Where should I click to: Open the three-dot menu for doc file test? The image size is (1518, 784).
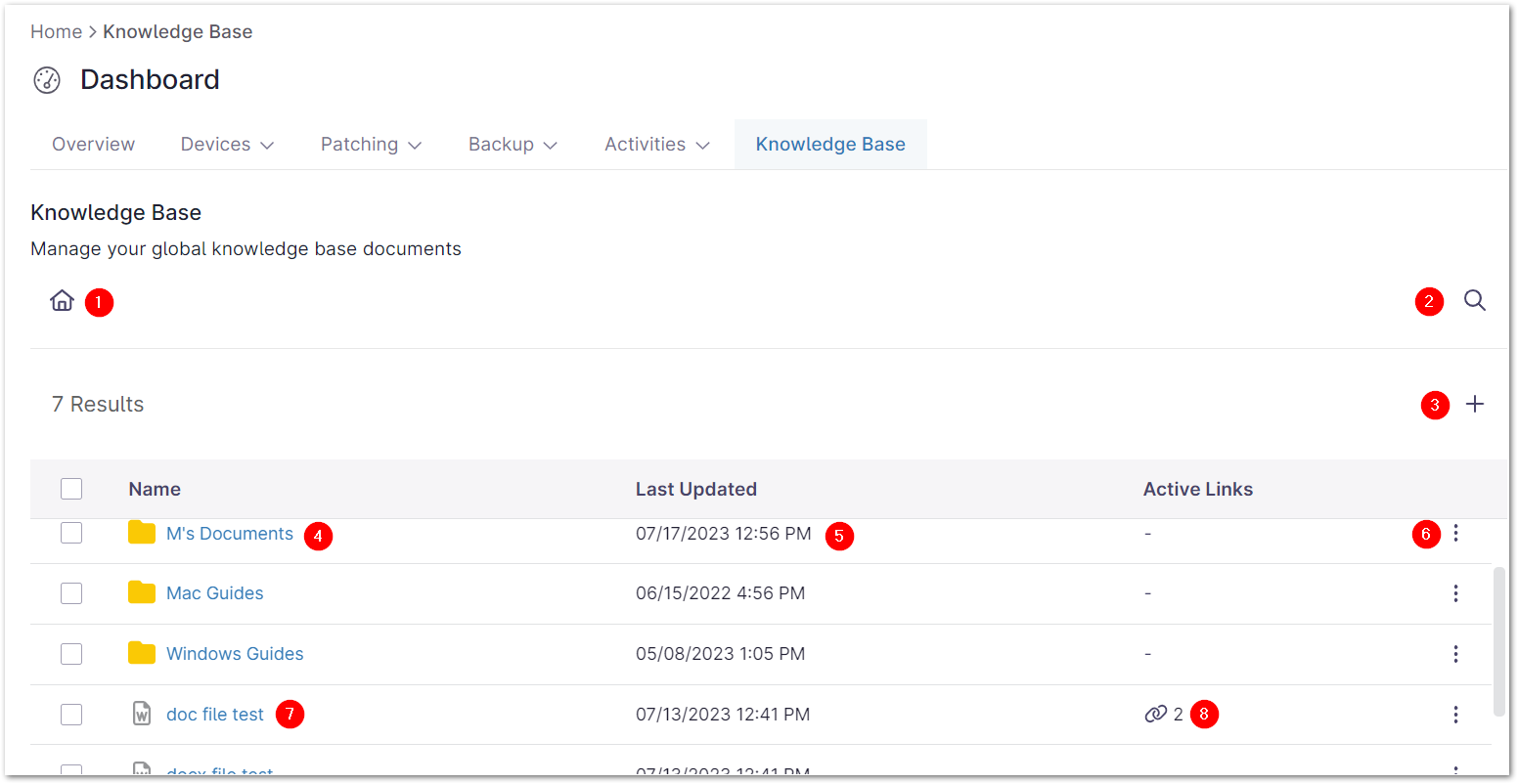[1455, 715]
